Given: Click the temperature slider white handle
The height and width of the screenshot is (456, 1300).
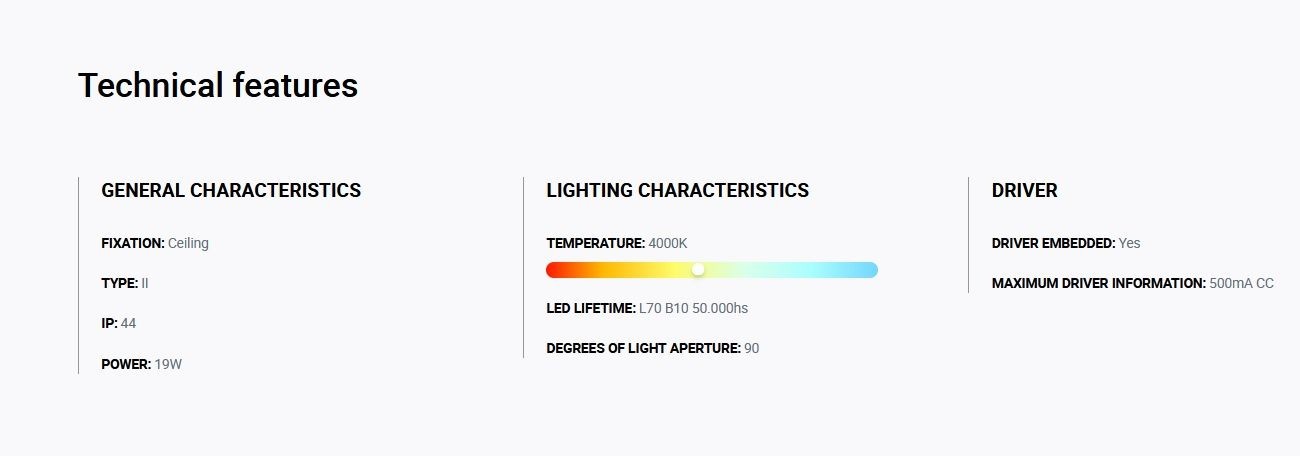Looking at the screenshot, I should tap(698, 270).
